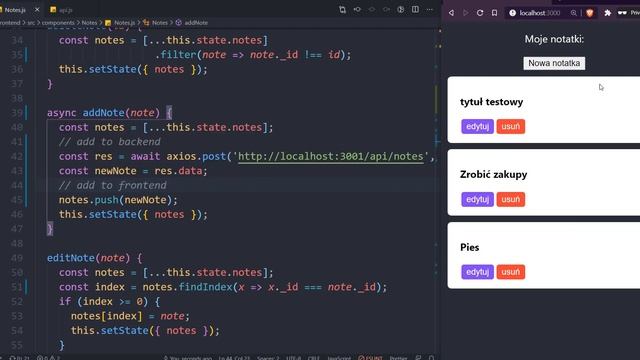
Task: Click findIndex call on line 51
Action: point(205,287)
